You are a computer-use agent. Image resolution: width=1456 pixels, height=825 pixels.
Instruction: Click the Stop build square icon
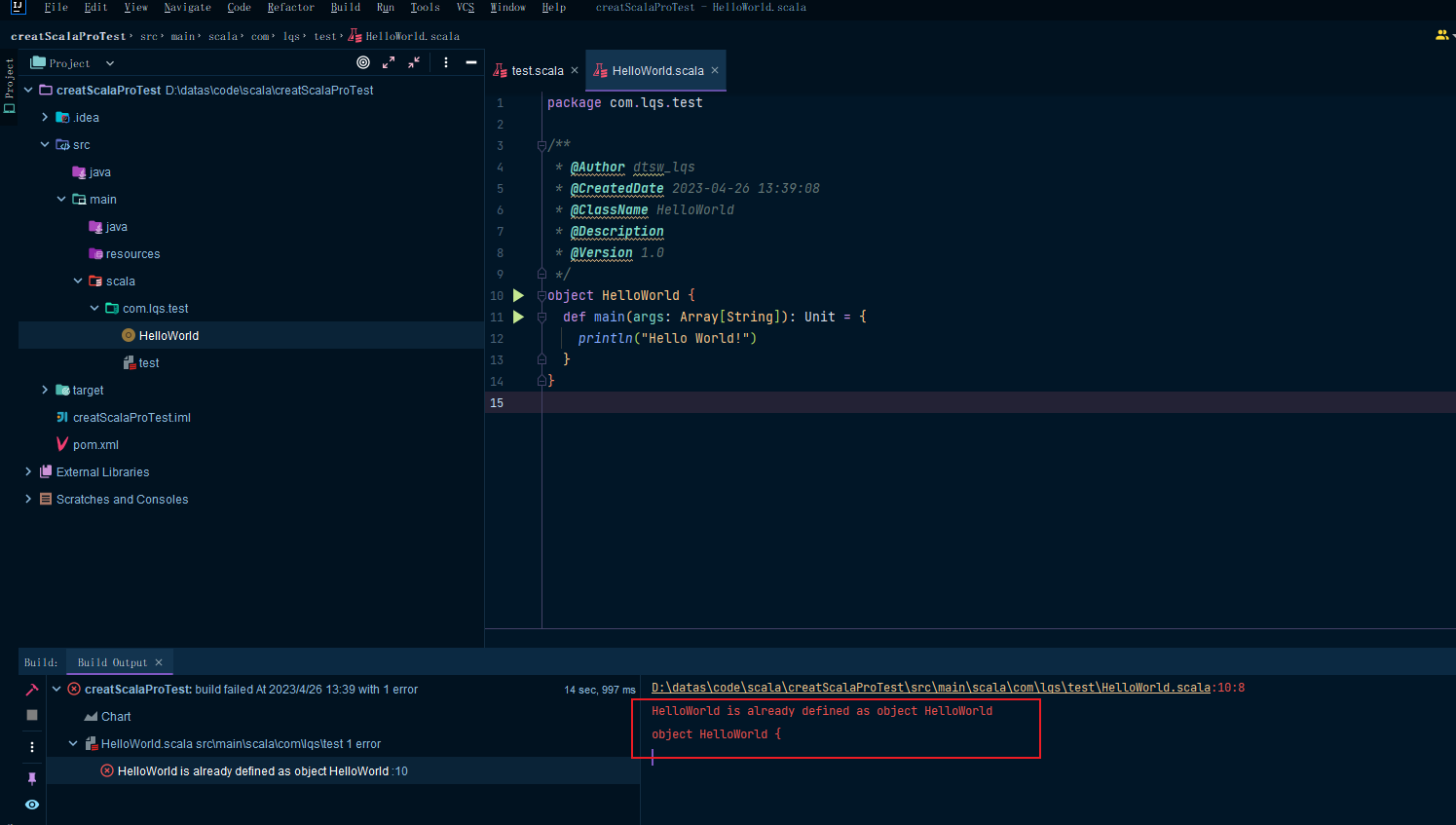(32, 715)
